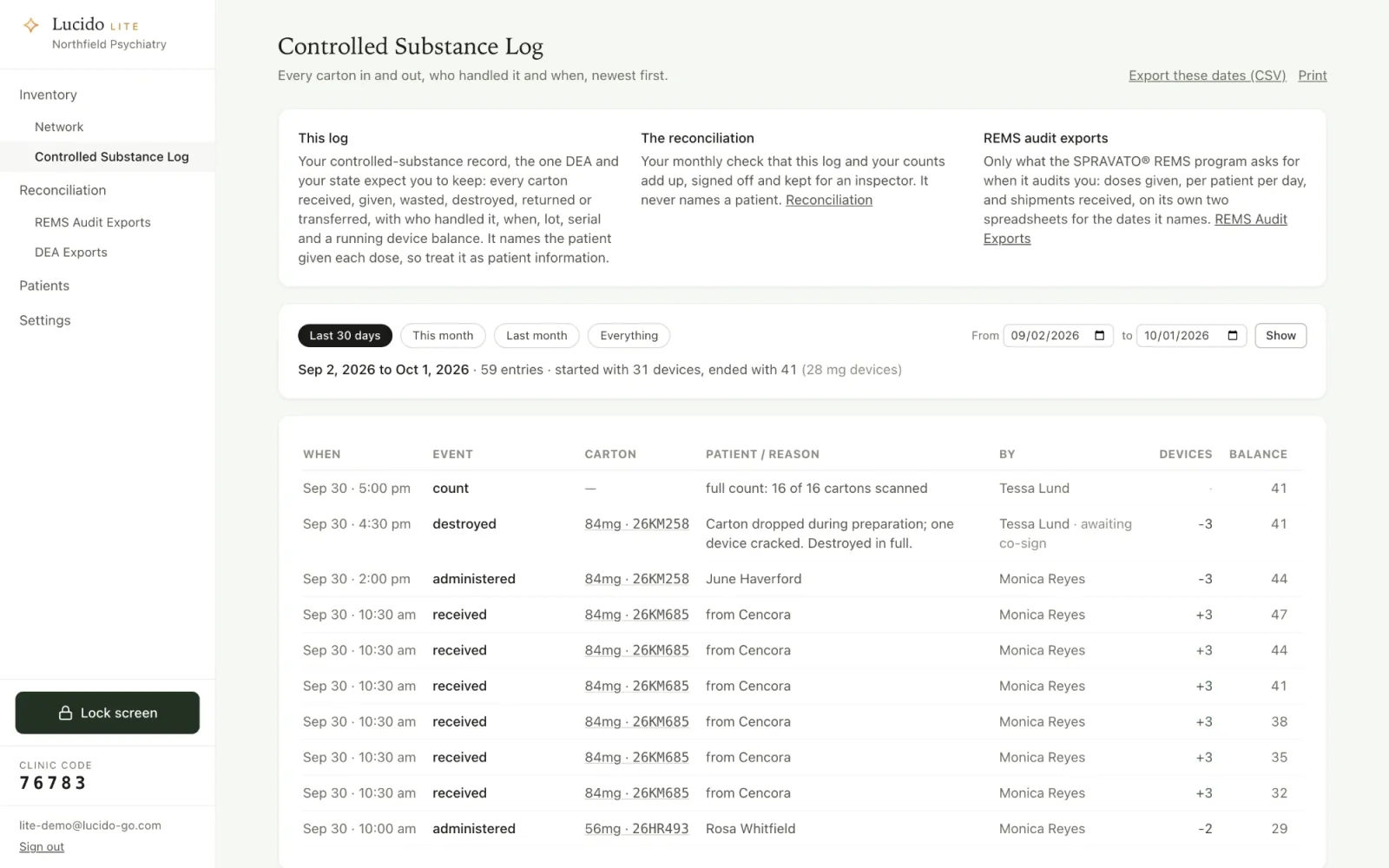This screenshot has height=868, width=1389.
Task: Click the Lucido star logo icon
Action: click(x=30, y=26)
